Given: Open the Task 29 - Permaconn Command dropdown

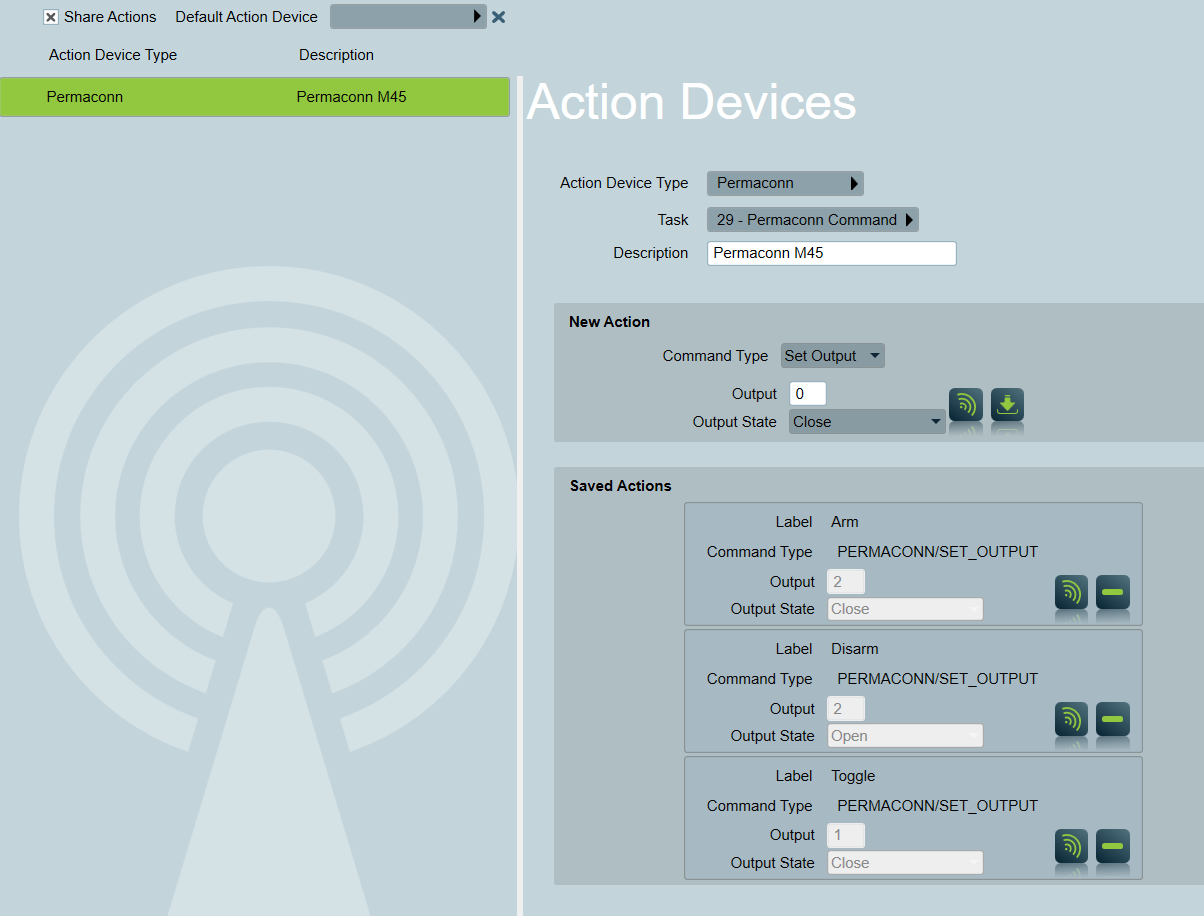Looking at the screenshot, I should click(813, 220).
